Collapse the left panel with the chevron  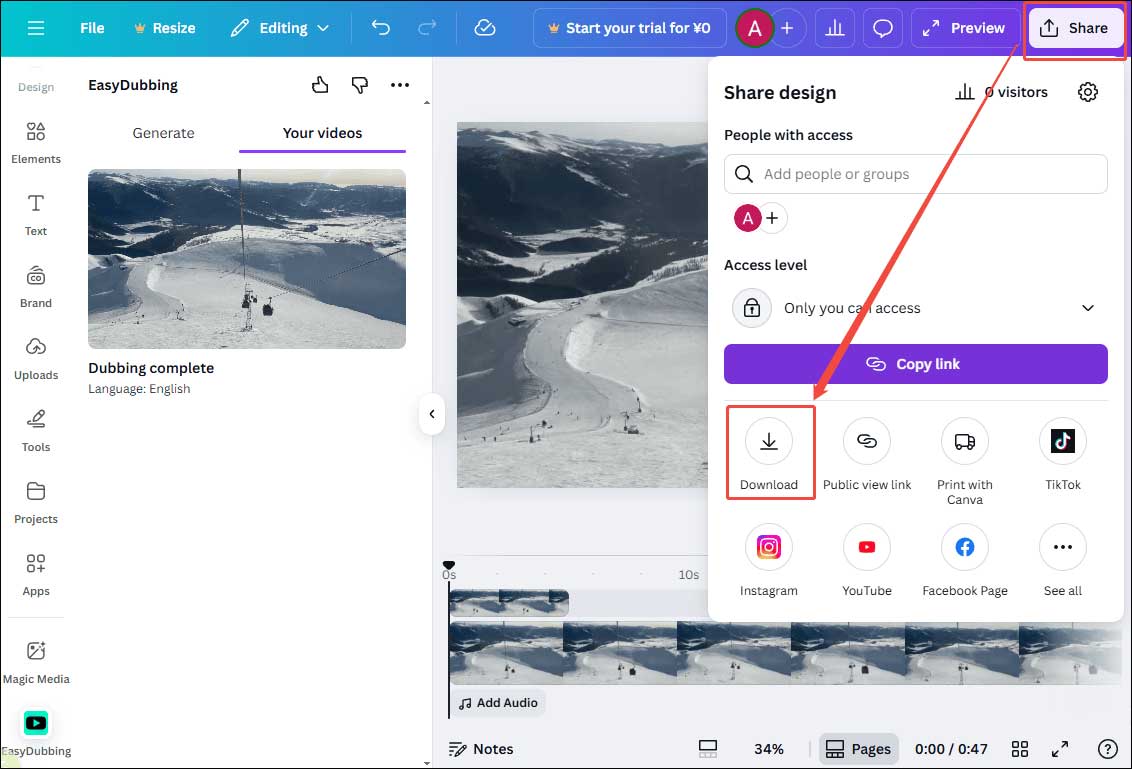pos(431,414)
